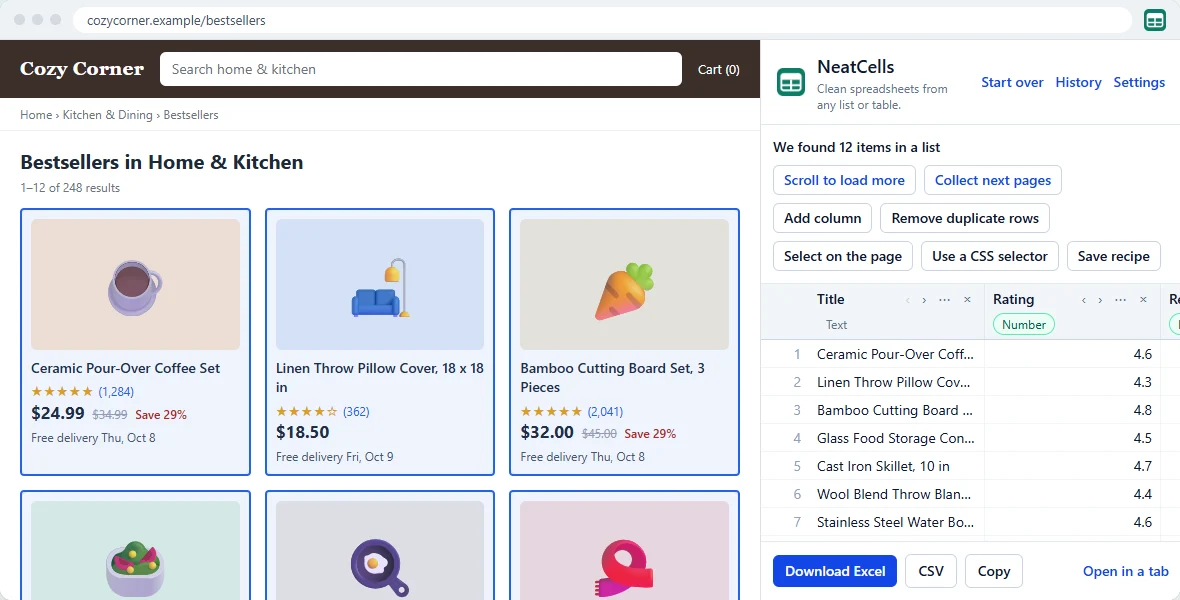Select the Linen Throw Pillow Cov... table row
The height and width of the screenshot is (600, 1180).
[970, 382]
